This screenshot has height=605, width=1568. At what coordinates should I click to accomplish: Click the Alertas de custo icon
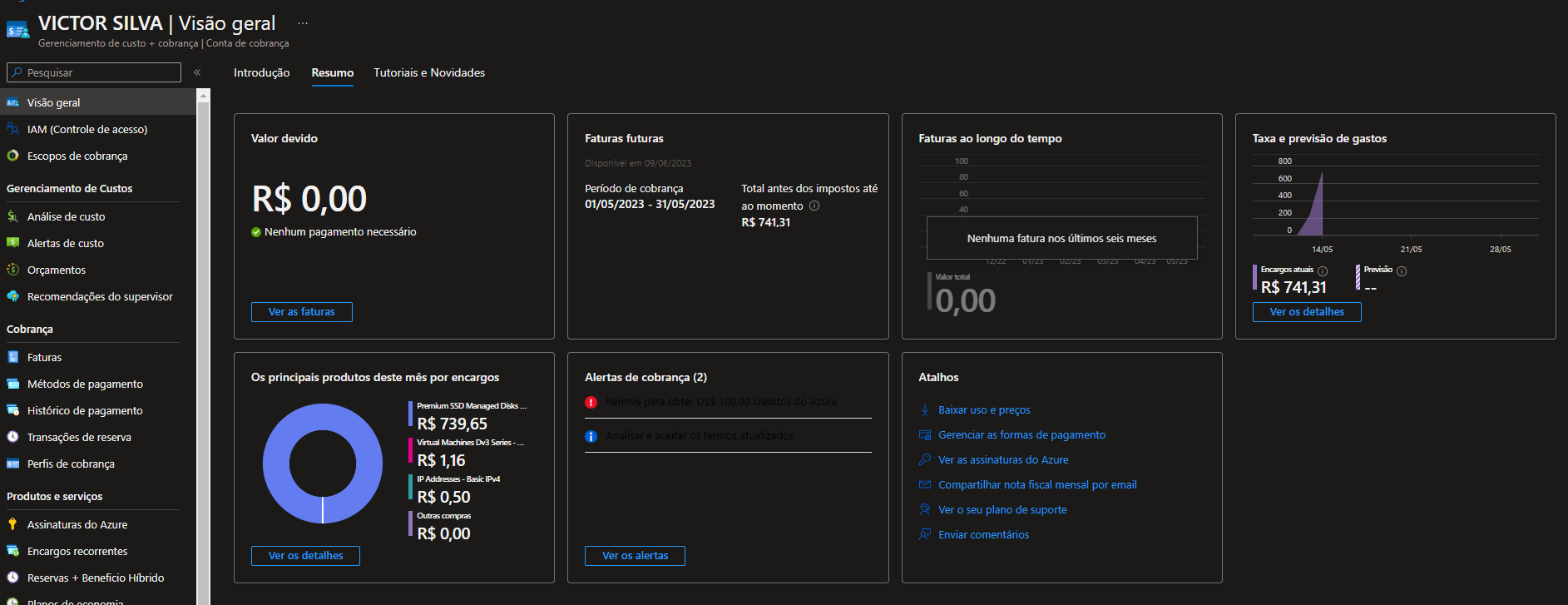coord(12,243)
